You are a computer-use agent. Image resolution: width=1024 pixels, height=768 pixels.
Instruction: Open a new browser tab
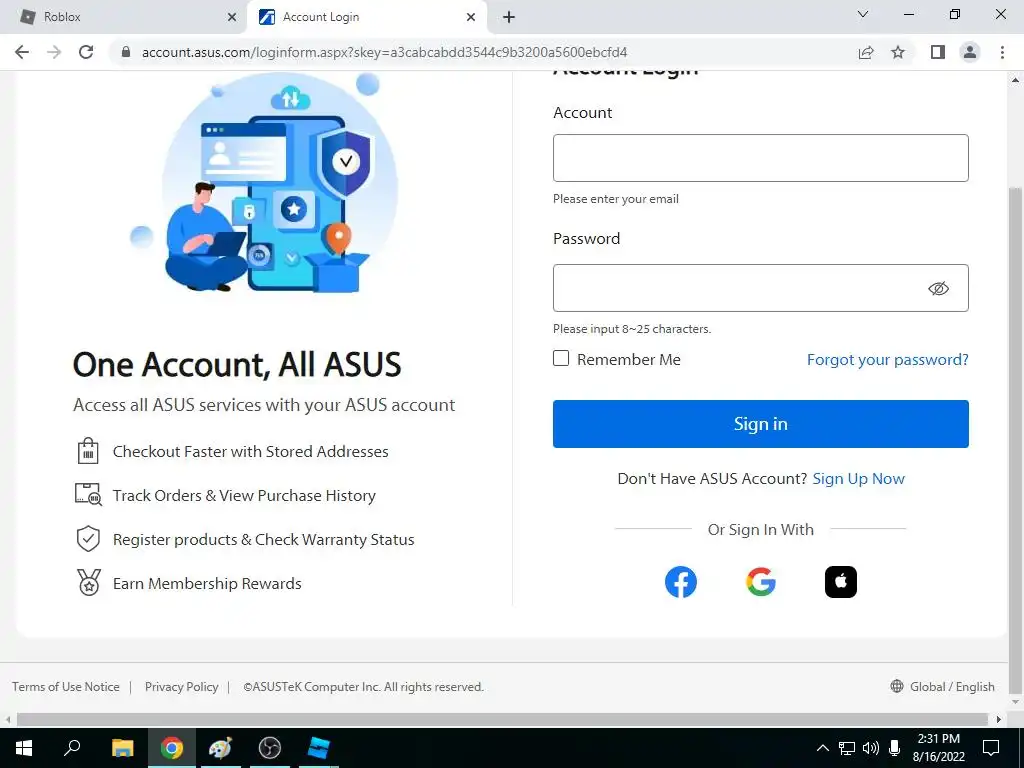(x=509, y=18)
